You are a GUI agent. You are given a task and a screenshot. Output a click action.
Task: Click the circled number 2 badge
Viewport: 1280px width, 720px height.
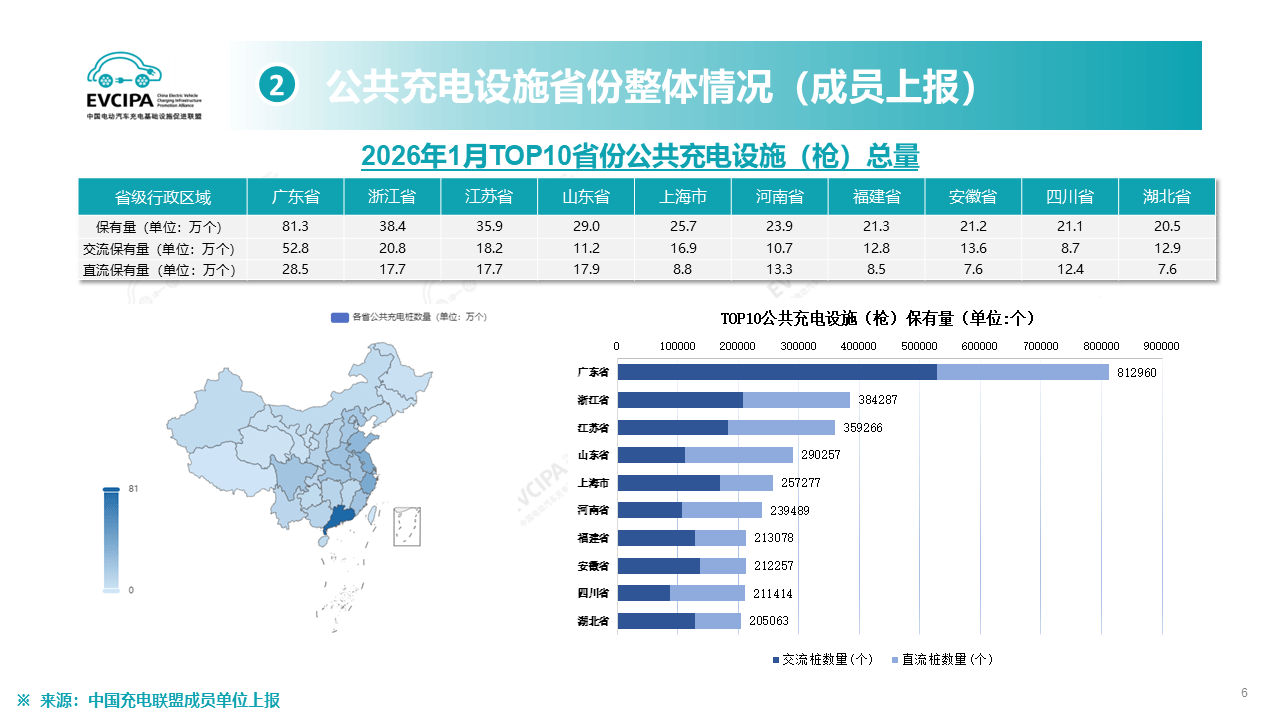(x=277, y=86)
